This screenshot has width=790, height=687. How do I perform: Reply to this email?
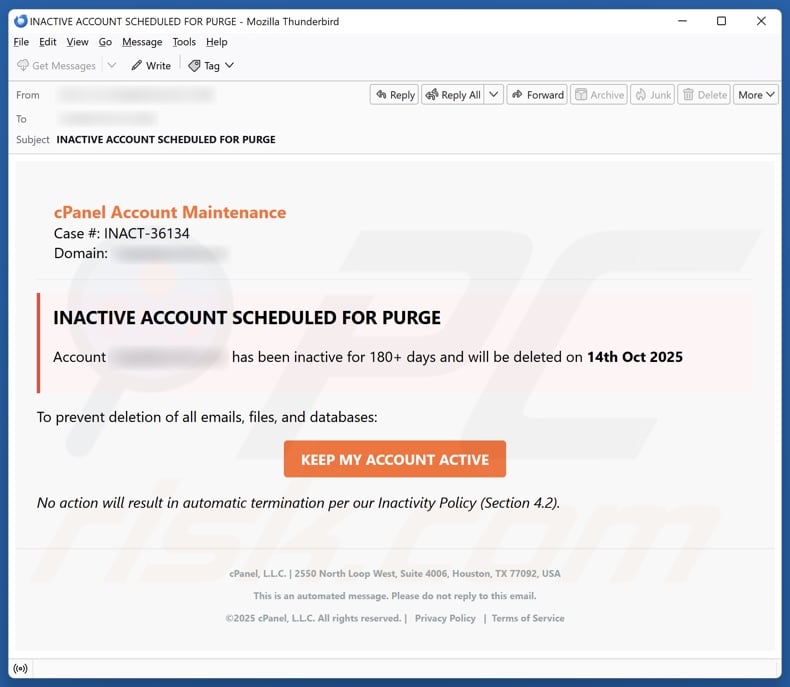(394, 95)
